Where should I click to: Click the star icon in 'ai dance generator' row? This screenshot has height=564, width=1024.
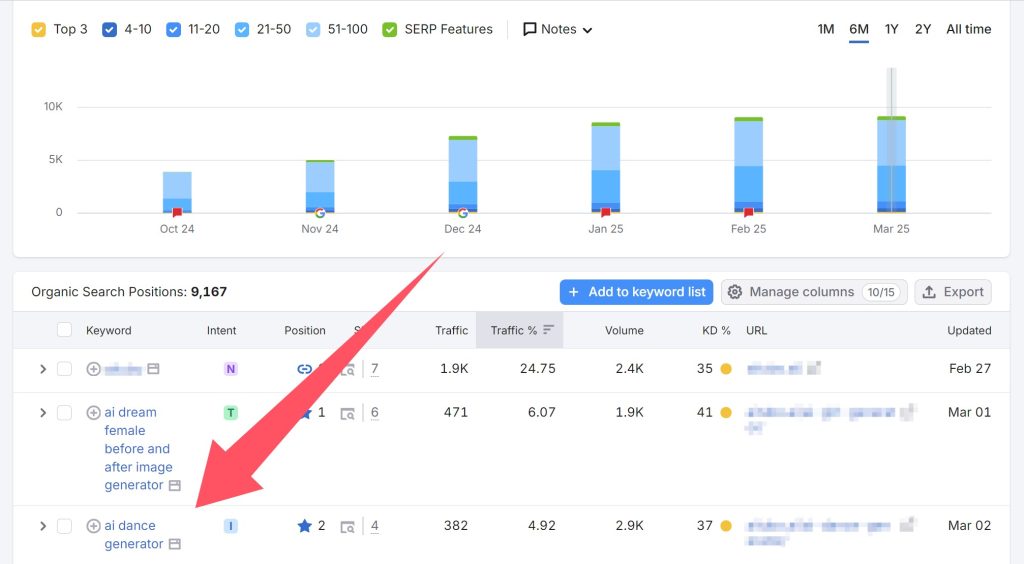click(305, 526)
